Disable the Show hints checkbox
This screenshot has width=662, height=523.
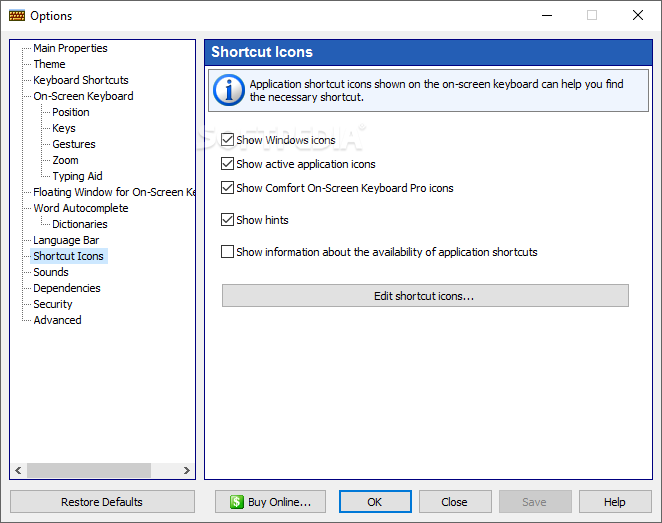click(x=228, y=220)
